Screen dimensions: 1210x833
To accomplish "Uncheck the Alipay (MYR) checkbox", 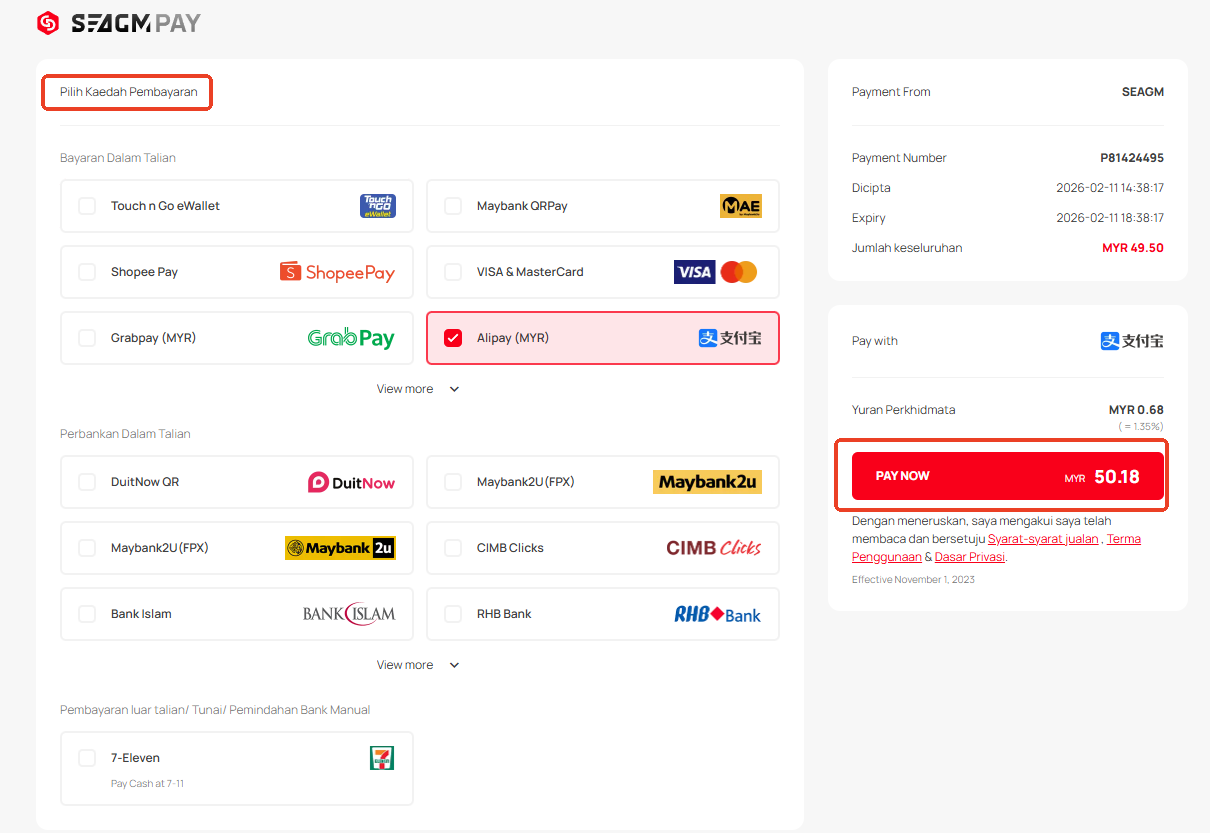I will pos(453,338).
